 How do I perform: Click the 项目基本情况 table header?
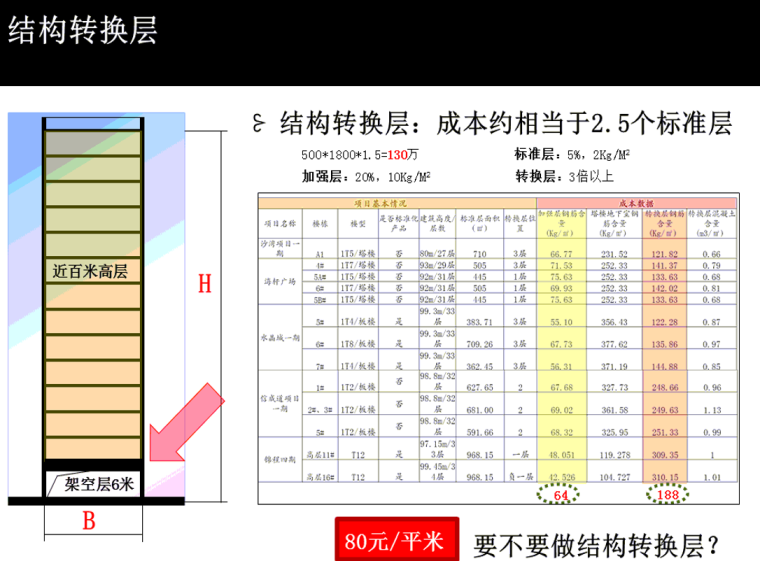378,203
